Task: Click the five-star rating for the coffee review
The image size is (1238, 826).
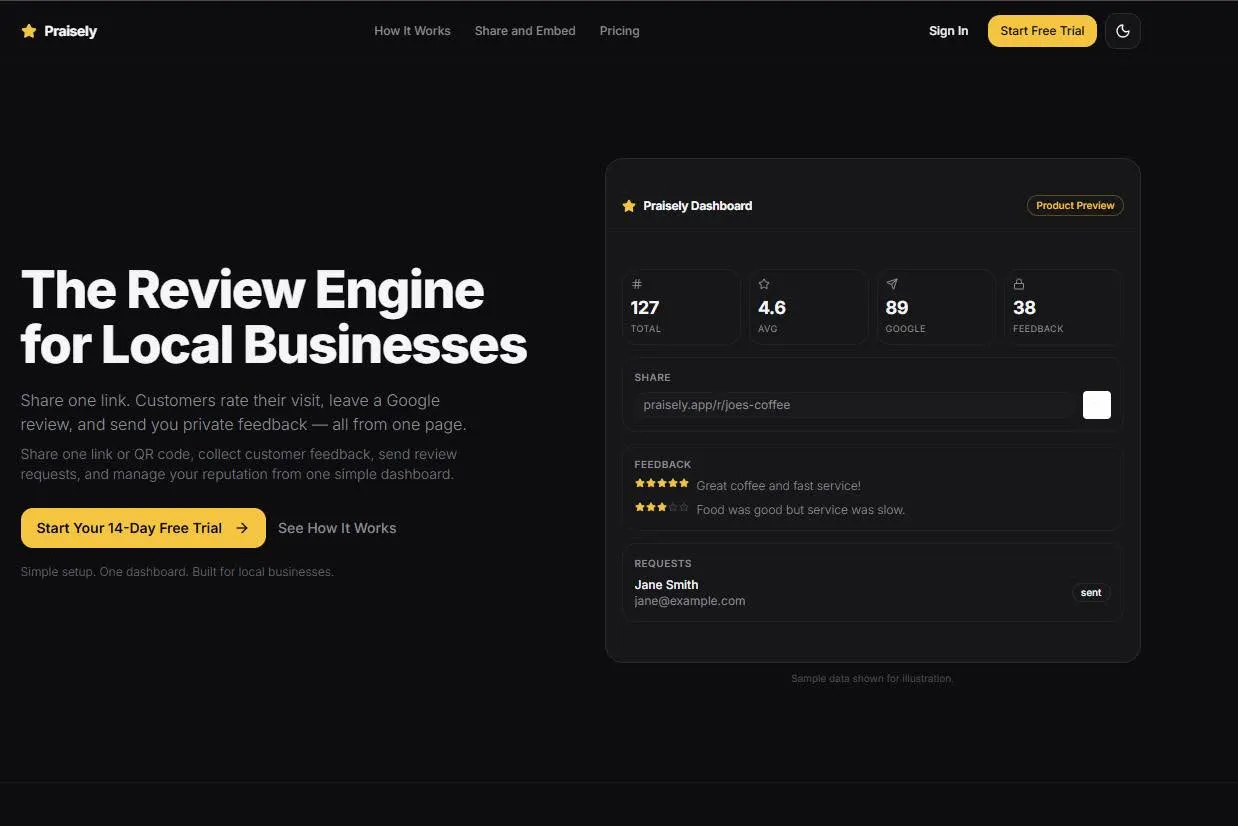Action: tap(662, 484)
